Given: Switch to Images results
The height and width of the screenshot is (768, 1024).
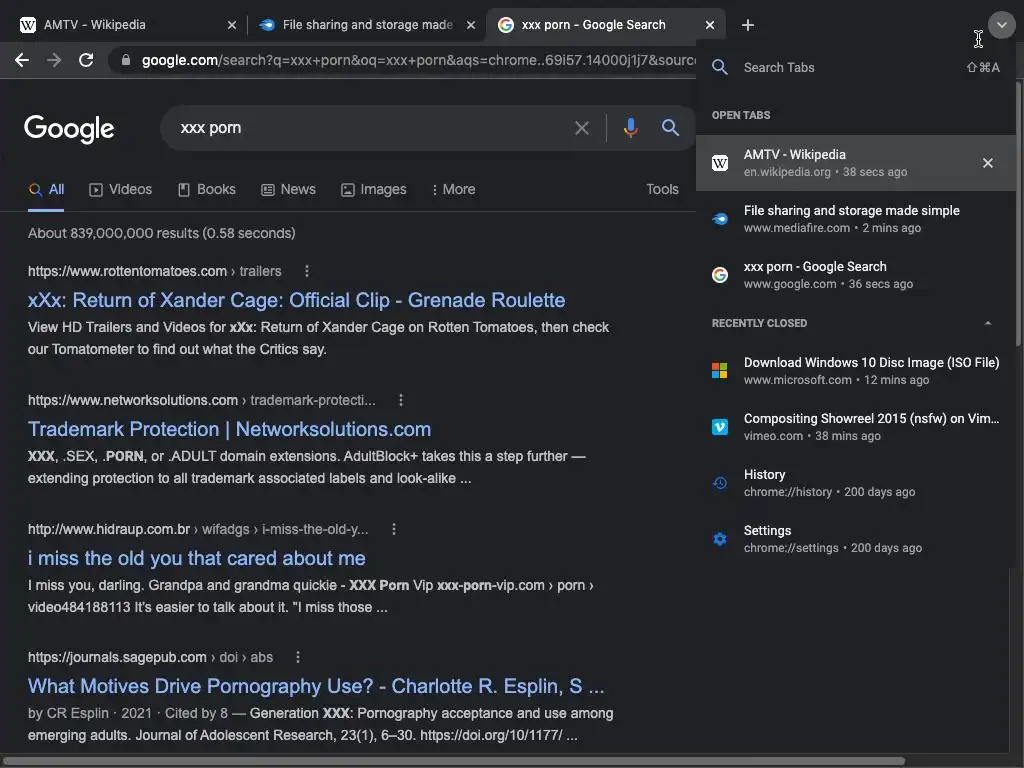Looking at the screenshot, I should tap(374, 189).
